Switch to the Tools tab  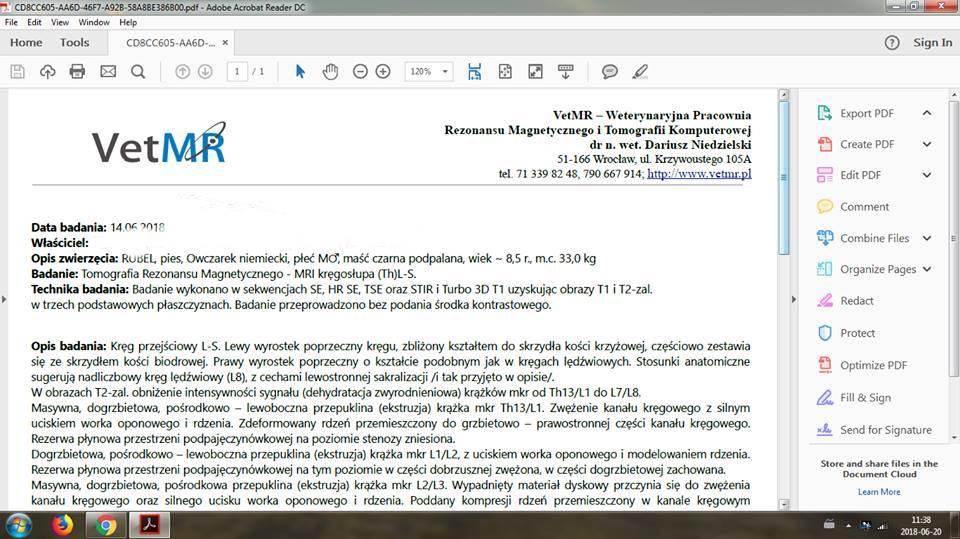(74, 43)
